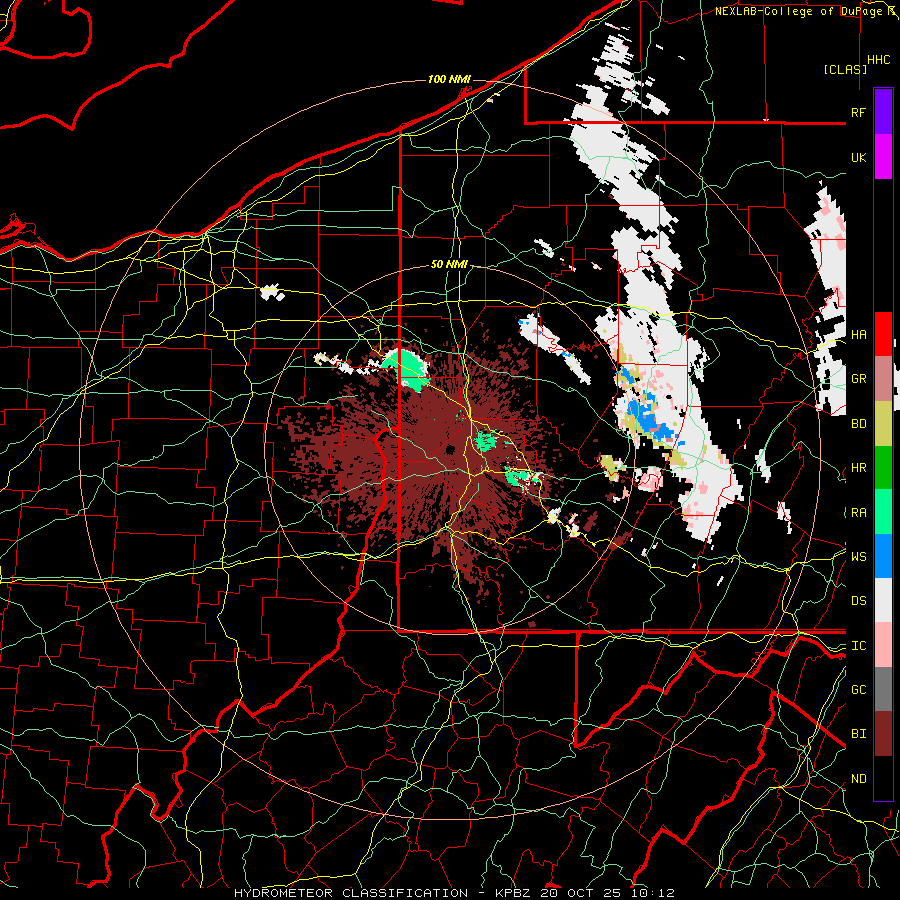Click the magenta UK legend color swatch
Viewport: 900px width, 900px height.
[883, 157]
